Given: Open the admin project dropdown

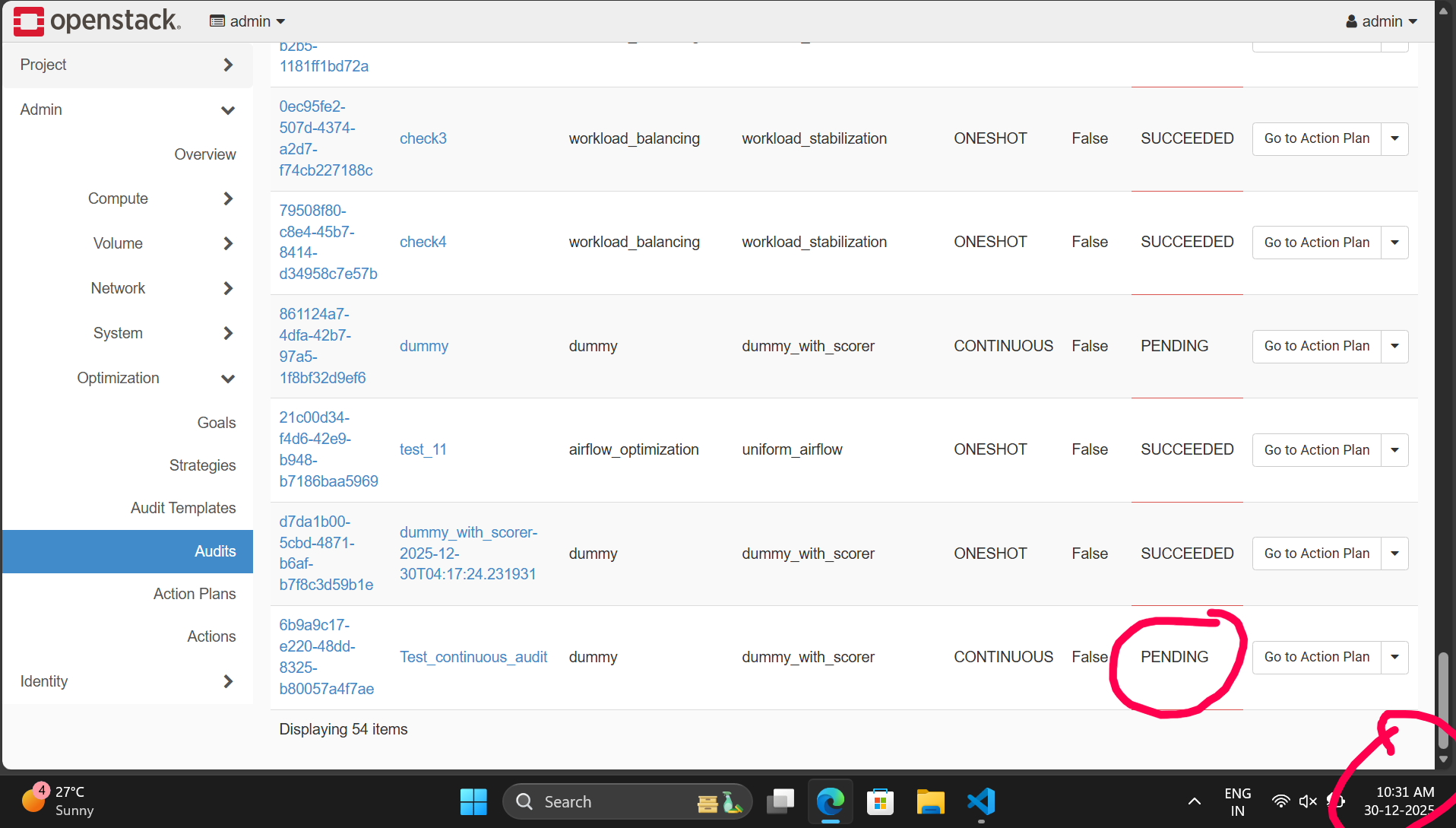Looking at the screenshot, I should 248,21.
